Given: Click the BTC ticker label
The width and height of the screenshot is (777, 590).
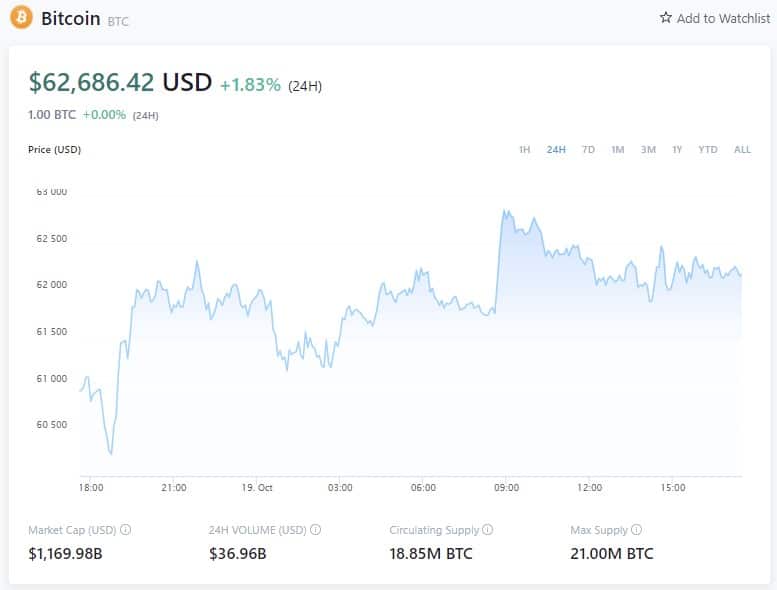Looking at the screenshot, I should coord(118,21).
